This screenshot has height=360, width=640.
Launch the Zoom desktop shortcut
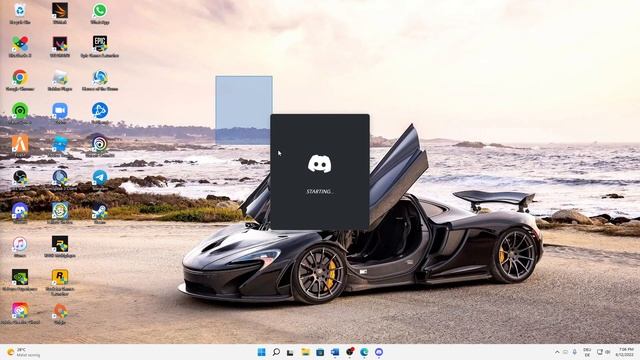tap(60, 113)
